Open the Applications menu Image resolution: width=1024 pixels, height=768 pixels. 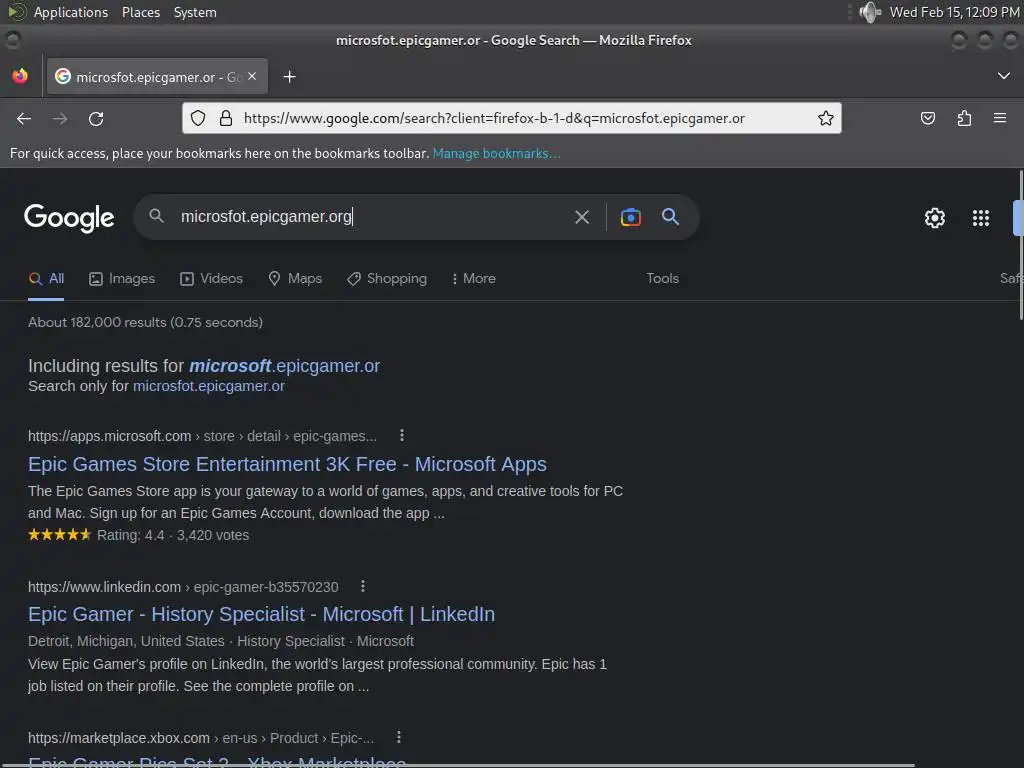71,12
